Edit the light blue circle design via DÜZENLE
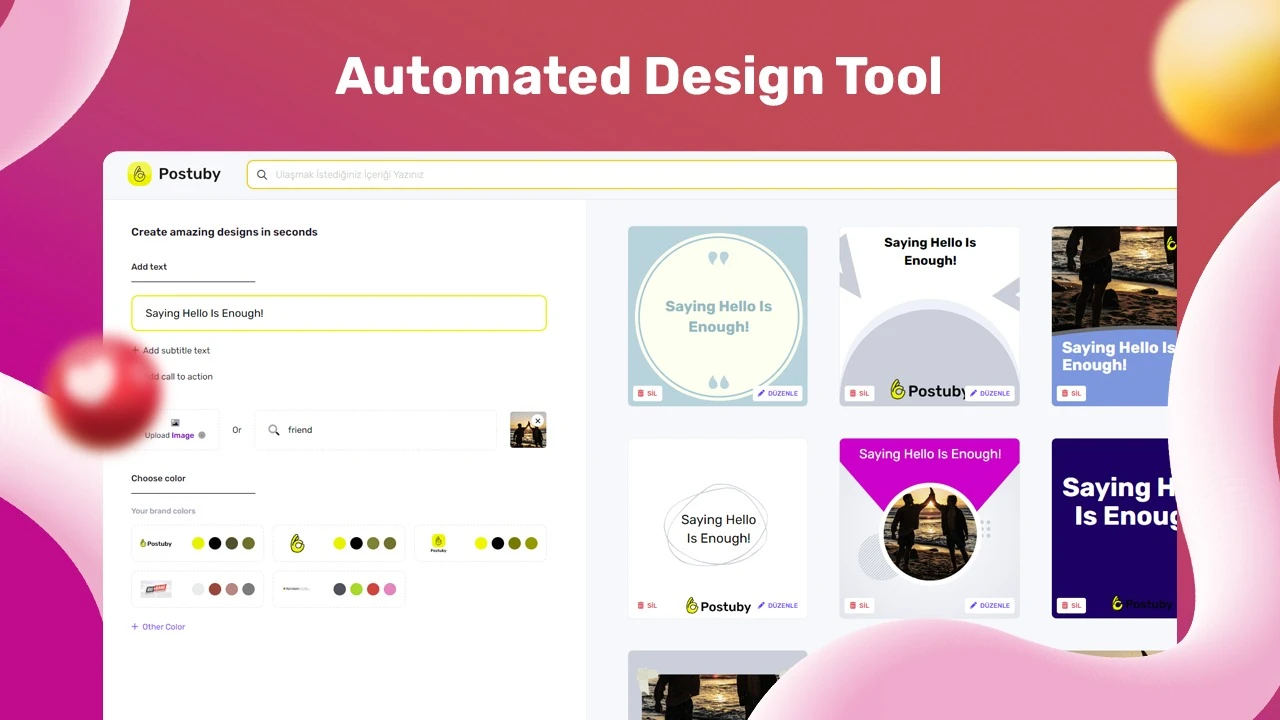1280x720 pixels. [x=778, y=393]
